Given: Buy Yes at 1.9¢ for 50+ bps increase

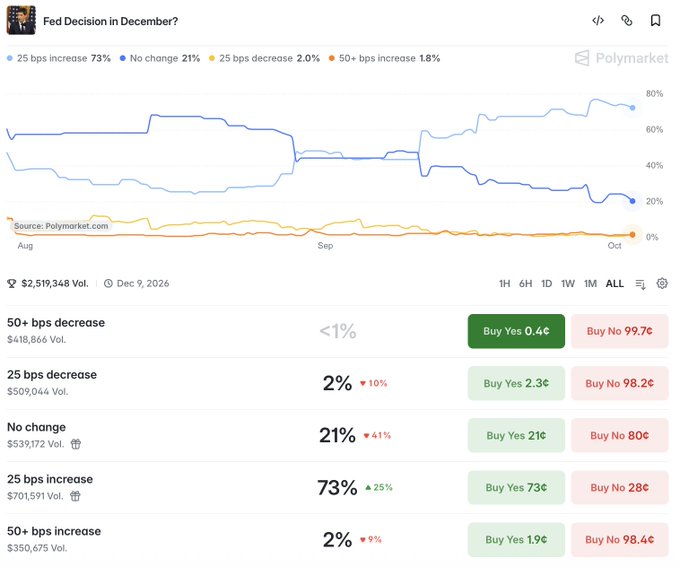Looking at the screenshot, I should (516, 539).
